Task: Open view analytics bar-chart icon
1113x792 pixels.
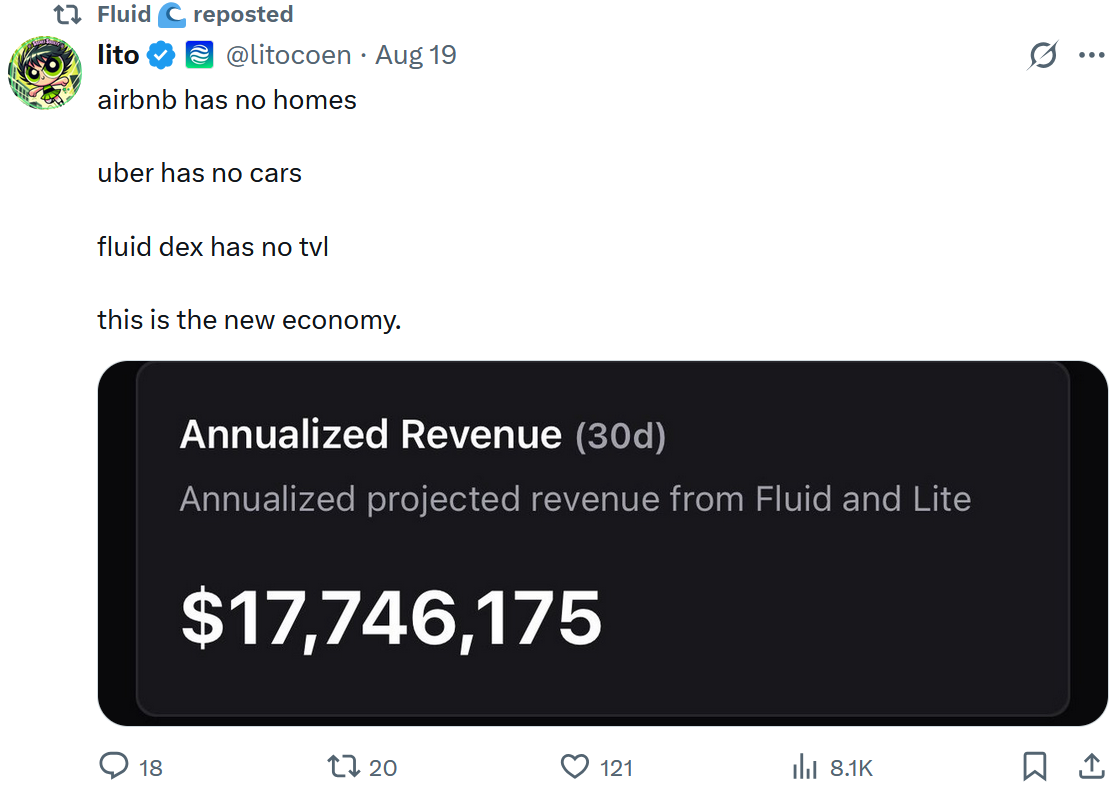Action: click(805, 766)
